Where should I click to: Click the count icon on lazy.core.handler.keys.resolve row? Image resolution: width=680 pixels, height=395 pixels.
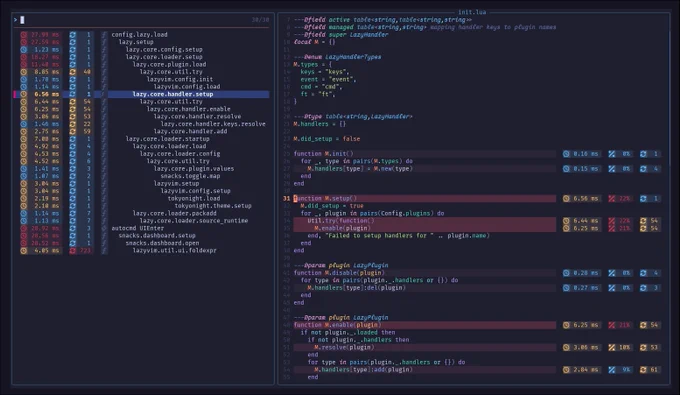72,124
